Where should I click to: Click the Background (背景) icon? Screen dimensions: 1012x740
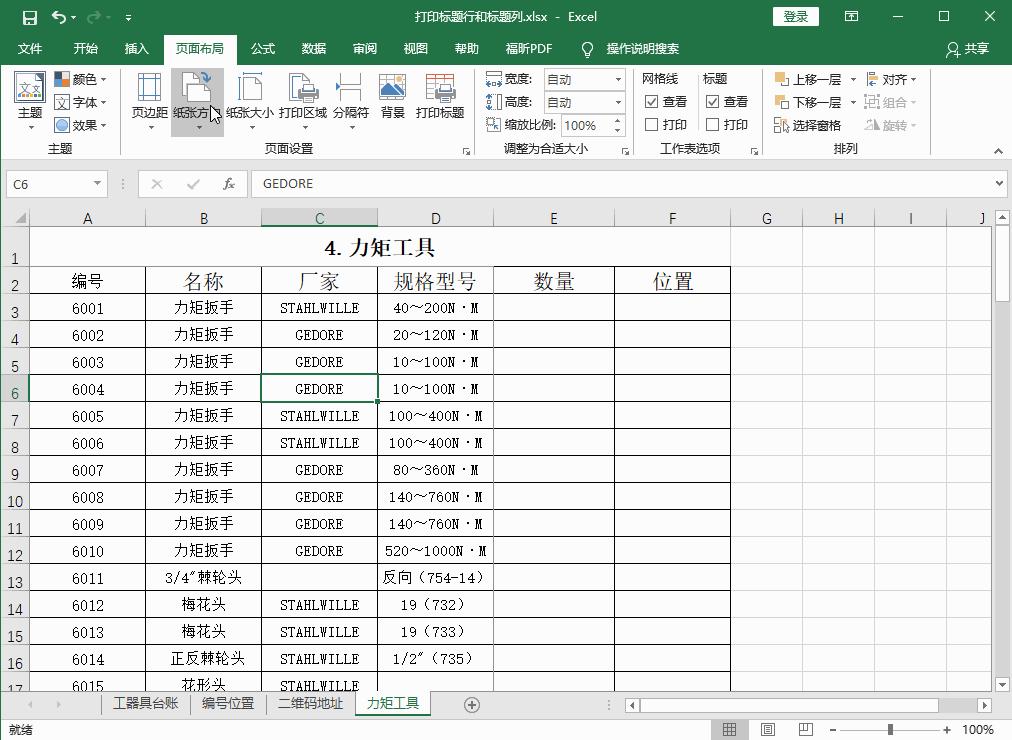tap(392, 99)
